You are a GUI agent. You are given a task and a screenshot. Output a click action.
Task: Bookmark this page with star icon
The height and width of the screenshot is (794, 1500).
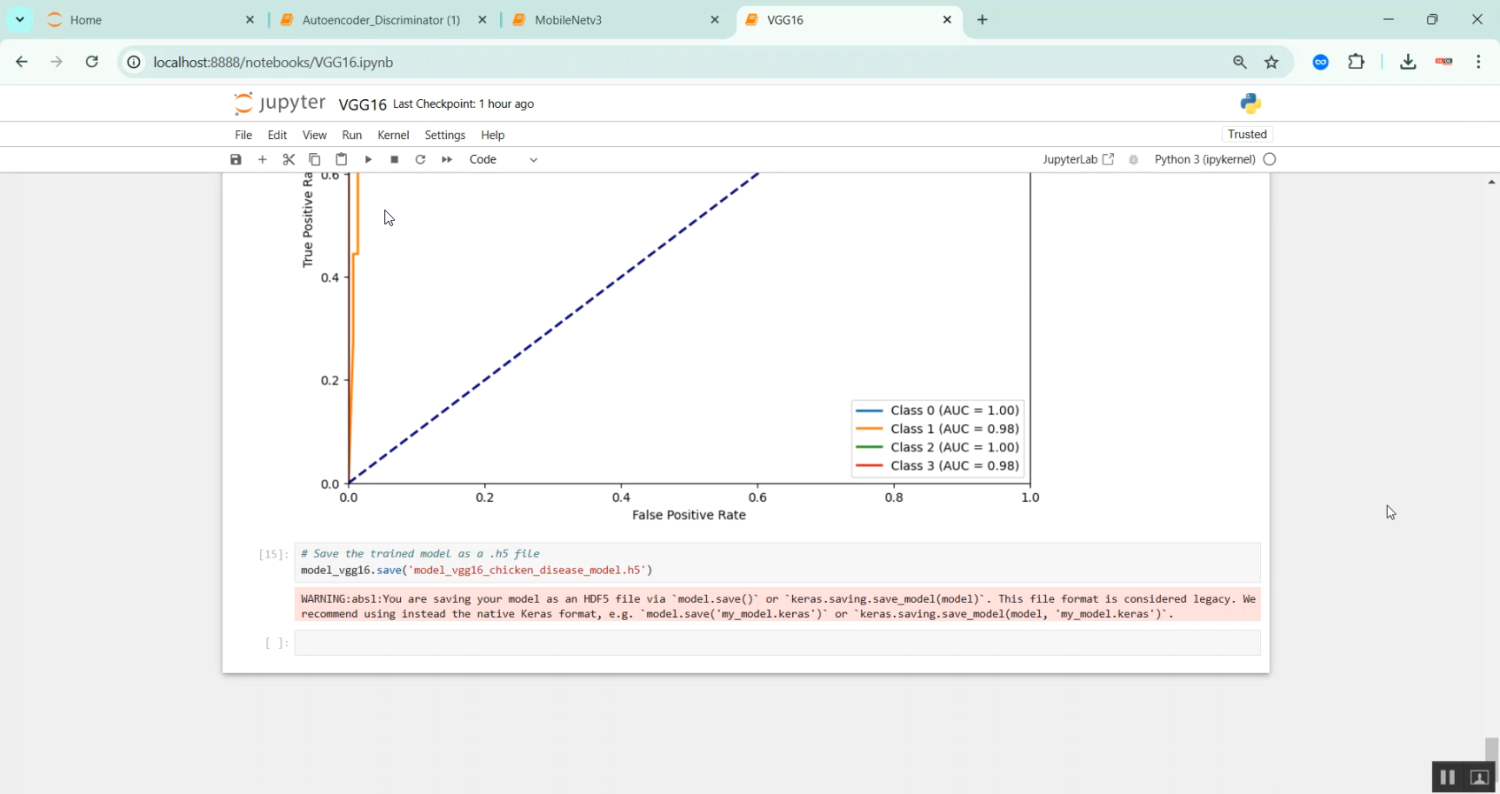point(1271,62)
